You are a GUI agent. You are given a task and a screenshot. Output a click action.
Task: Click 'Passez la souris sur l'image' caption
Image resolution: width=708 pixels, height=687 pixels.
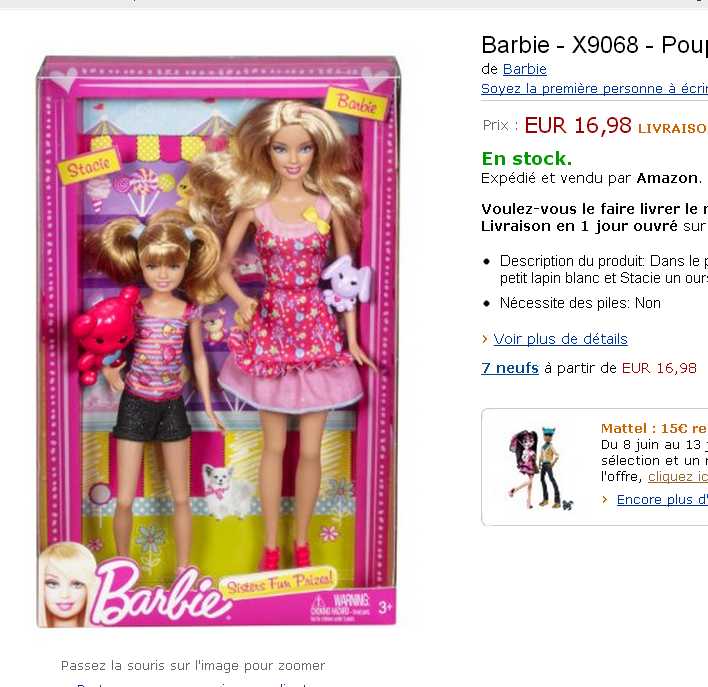[193, 665]
